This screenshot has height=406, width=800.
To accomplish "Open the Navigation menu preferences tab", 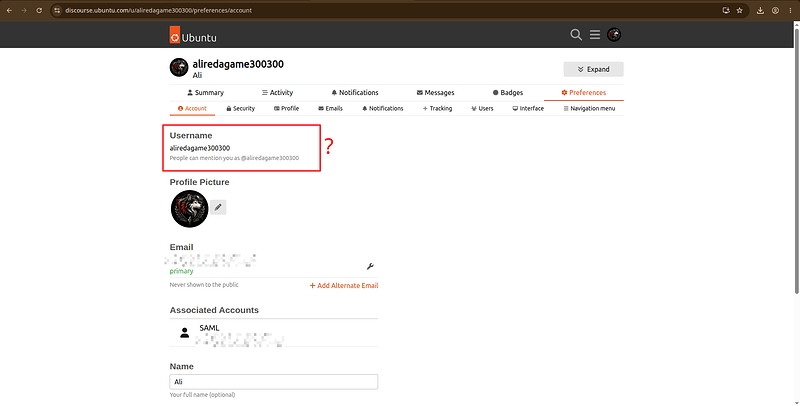I will 589,109.
